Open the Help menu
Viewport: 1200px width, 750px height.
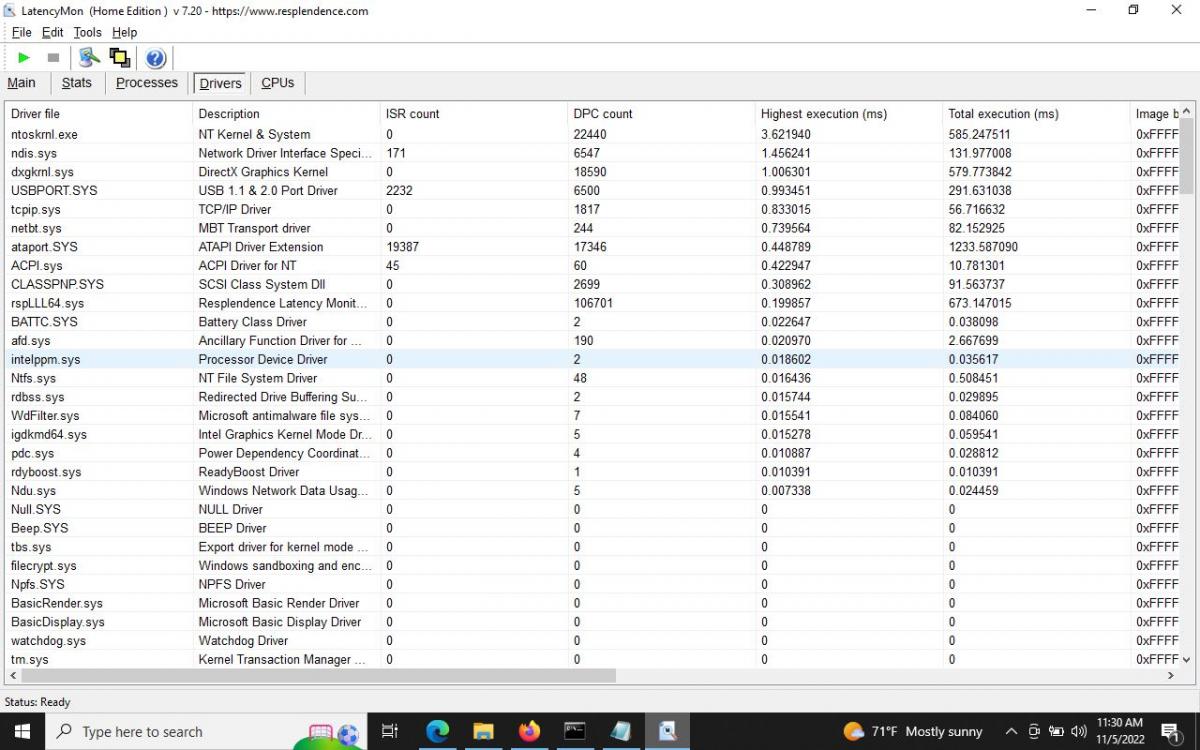124,33
